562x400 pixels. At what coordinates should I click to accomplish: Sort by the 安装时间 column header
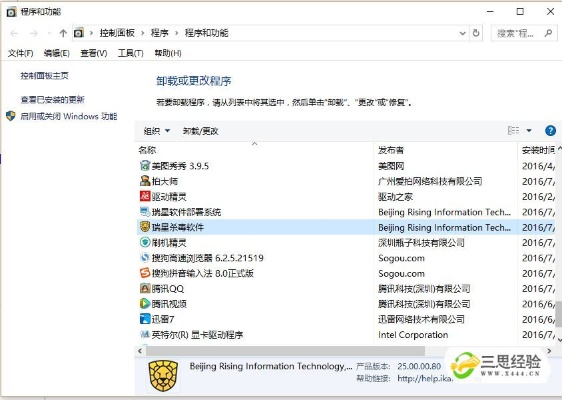[538, 150]
